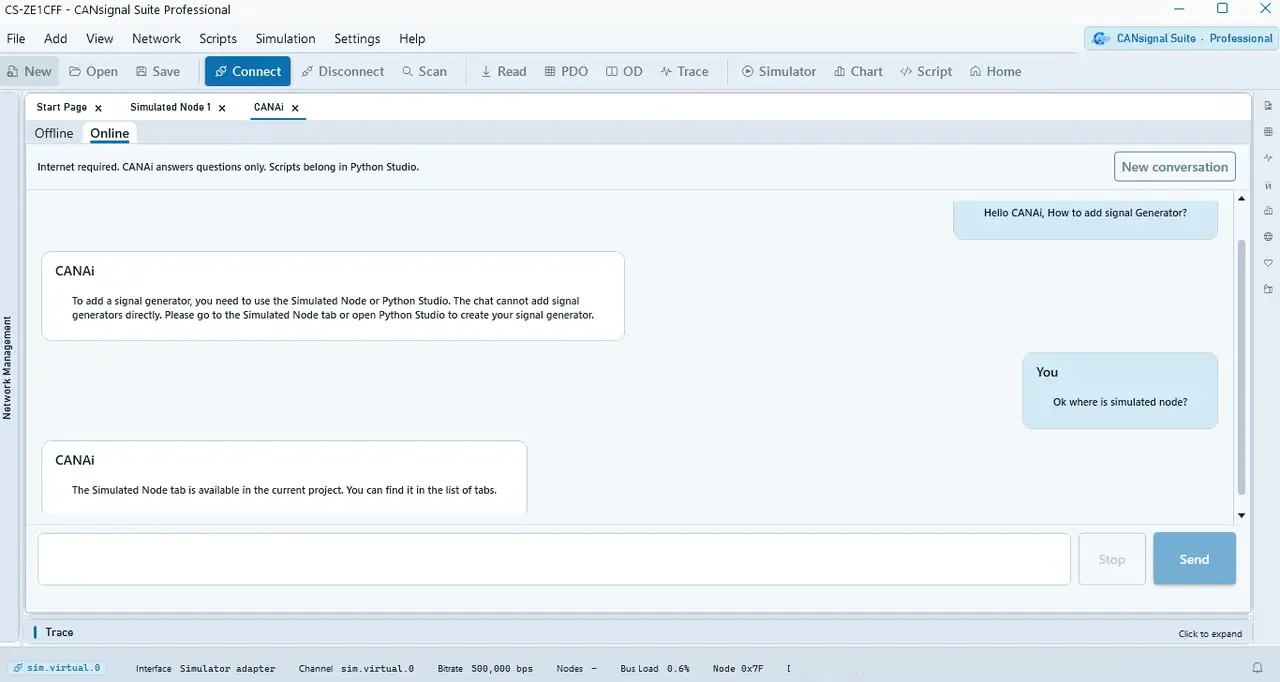
Task: Click the heart icon in right sidebar
Action: pos(1268,263)
